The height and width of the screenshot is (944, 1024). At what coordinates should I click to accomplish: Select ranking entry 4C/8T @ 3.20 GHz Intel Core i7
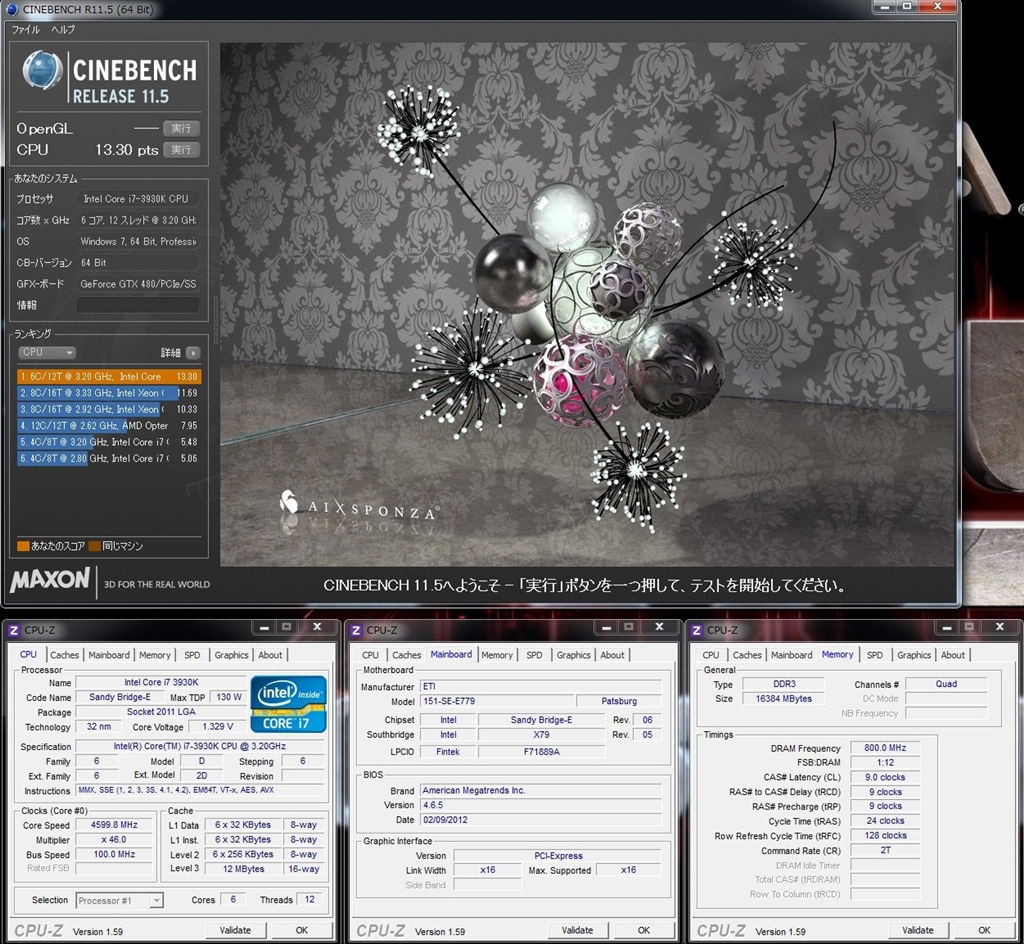click(x=109, y=442)
